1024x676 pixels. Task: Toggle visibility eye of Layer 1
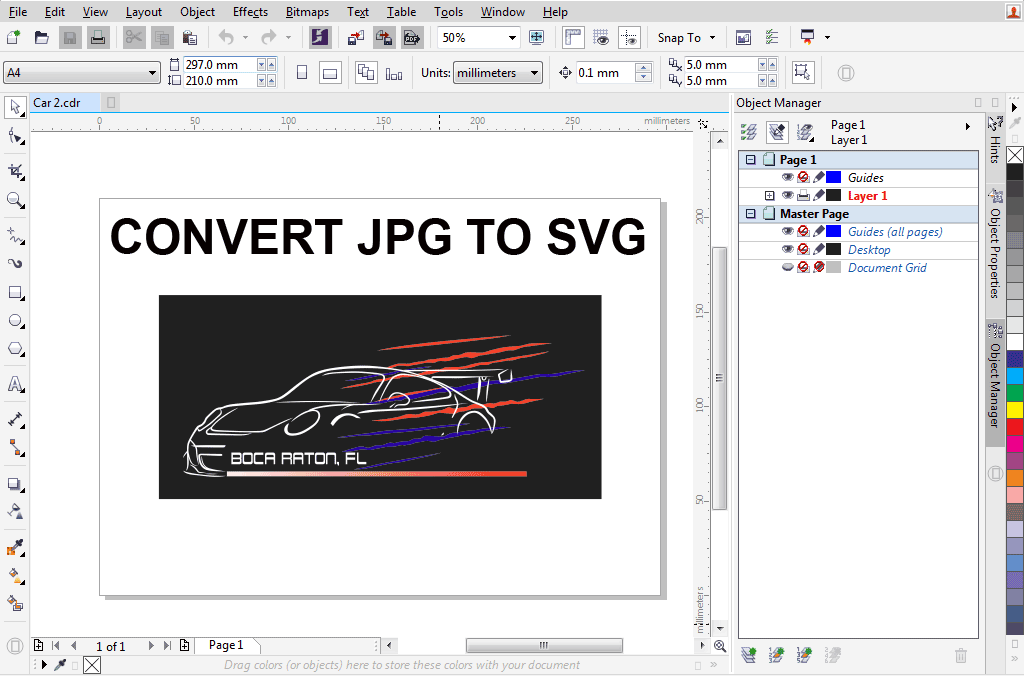(x=787, y=196)
